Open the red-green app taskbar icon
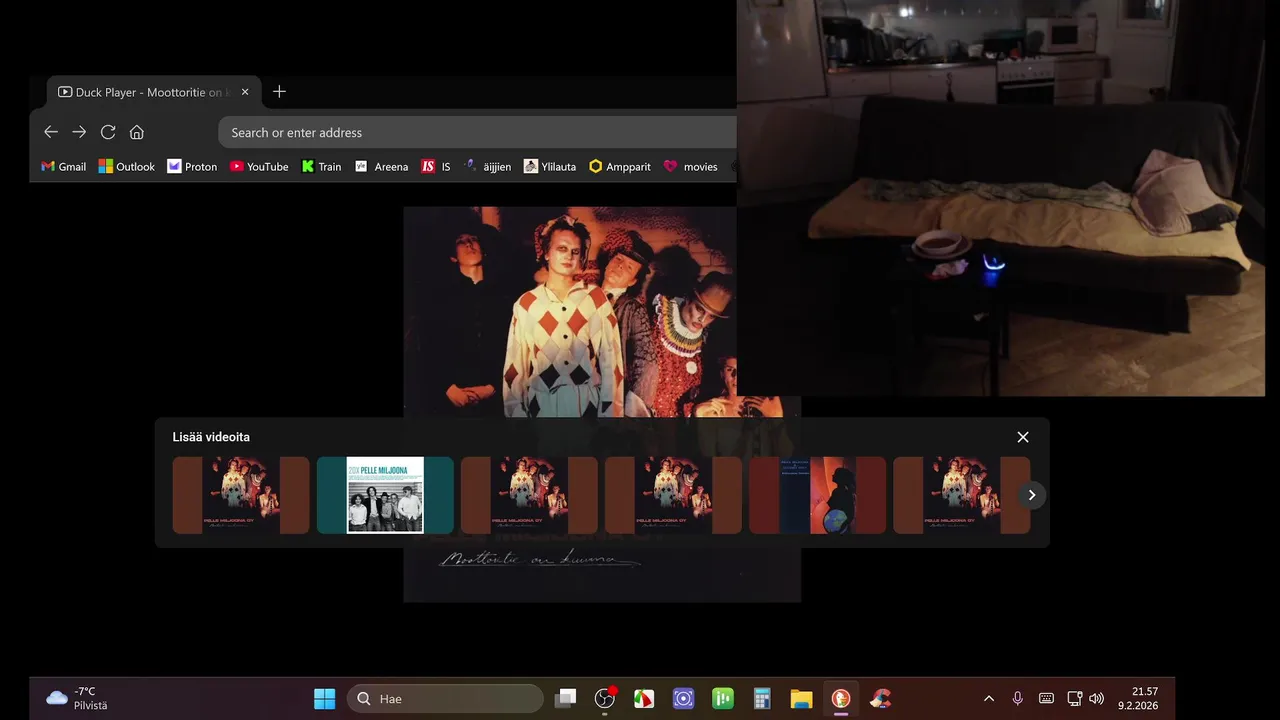Image resolution: width=1280 pixels, height=720 pixels. tap(644, 699)
